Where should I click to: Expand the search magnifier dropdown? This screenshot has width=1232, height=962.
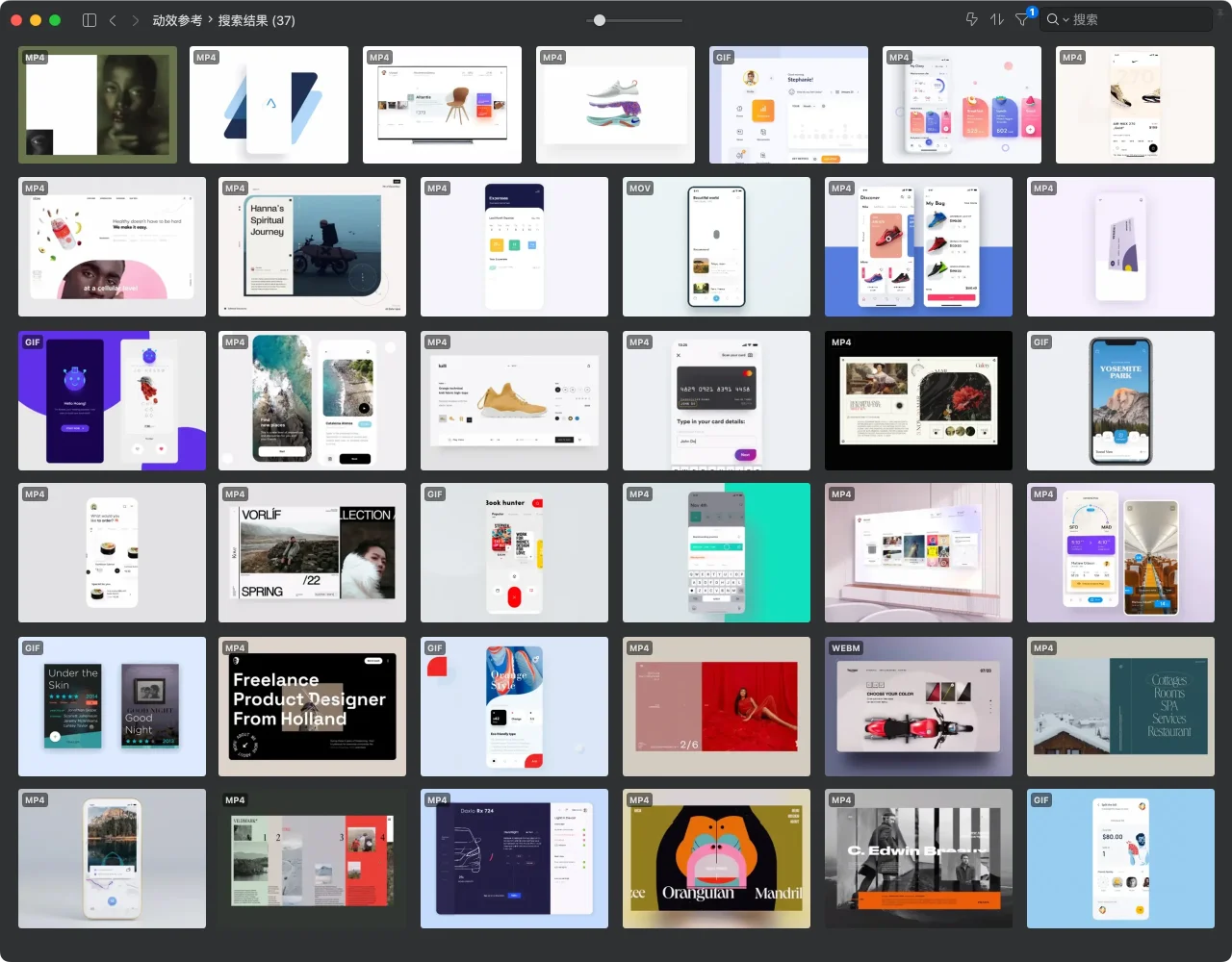point(1058,19)
